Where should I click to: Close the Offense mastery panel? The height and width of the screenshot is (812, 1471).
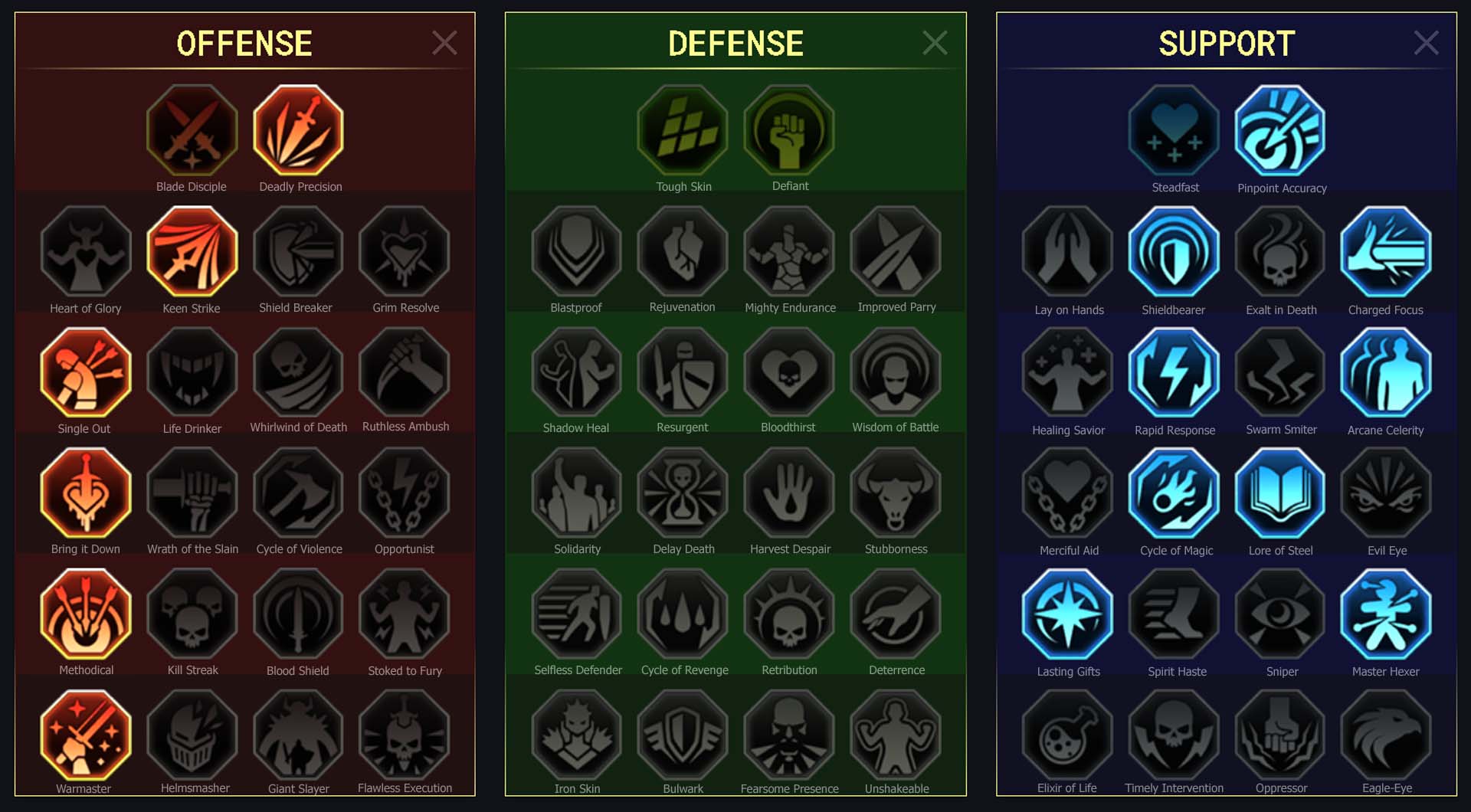444,43
